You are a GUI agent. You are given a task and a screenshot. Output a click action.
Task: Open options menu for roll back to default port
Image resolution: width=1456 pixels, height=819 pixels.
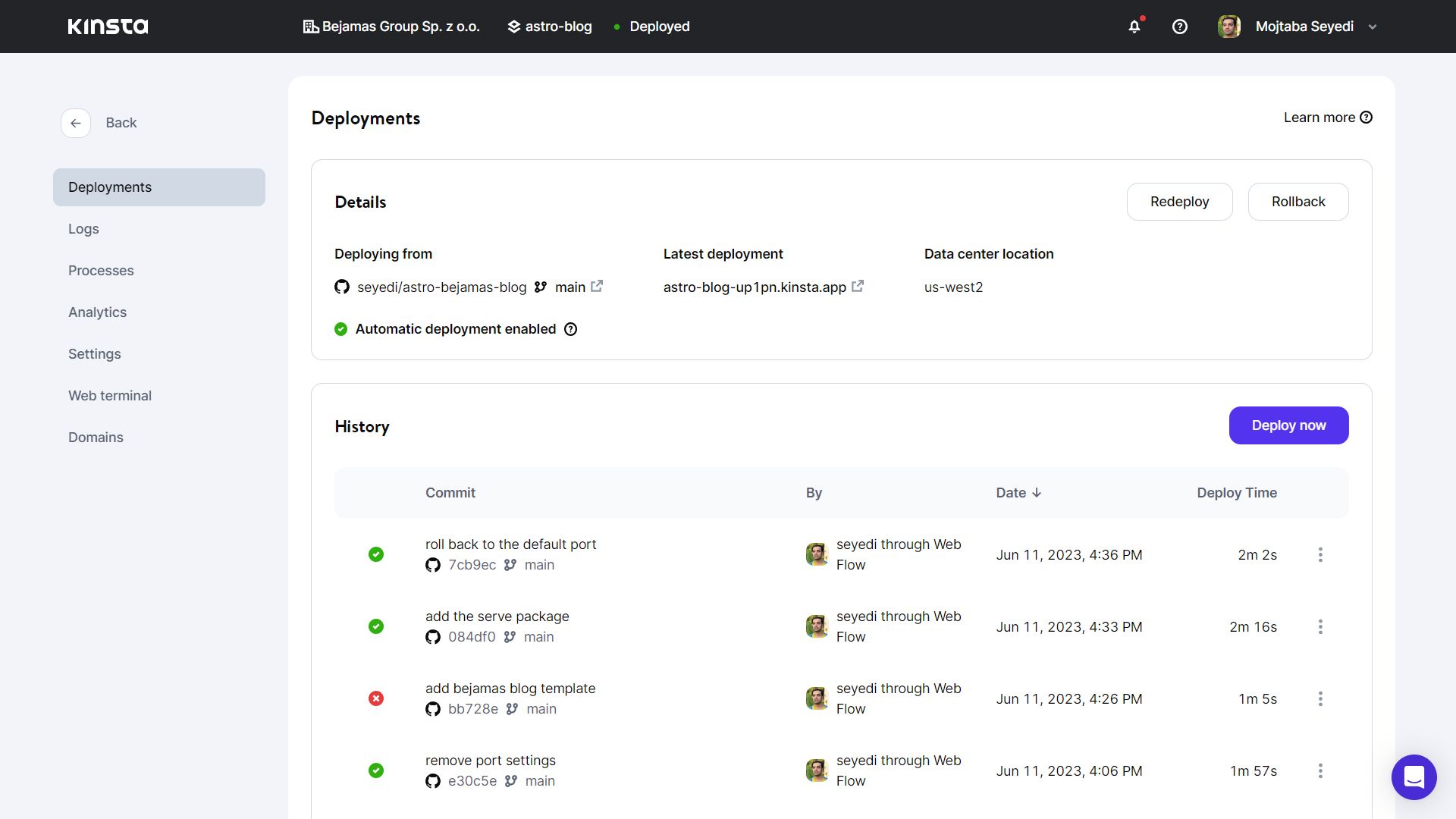[1320, 554]
